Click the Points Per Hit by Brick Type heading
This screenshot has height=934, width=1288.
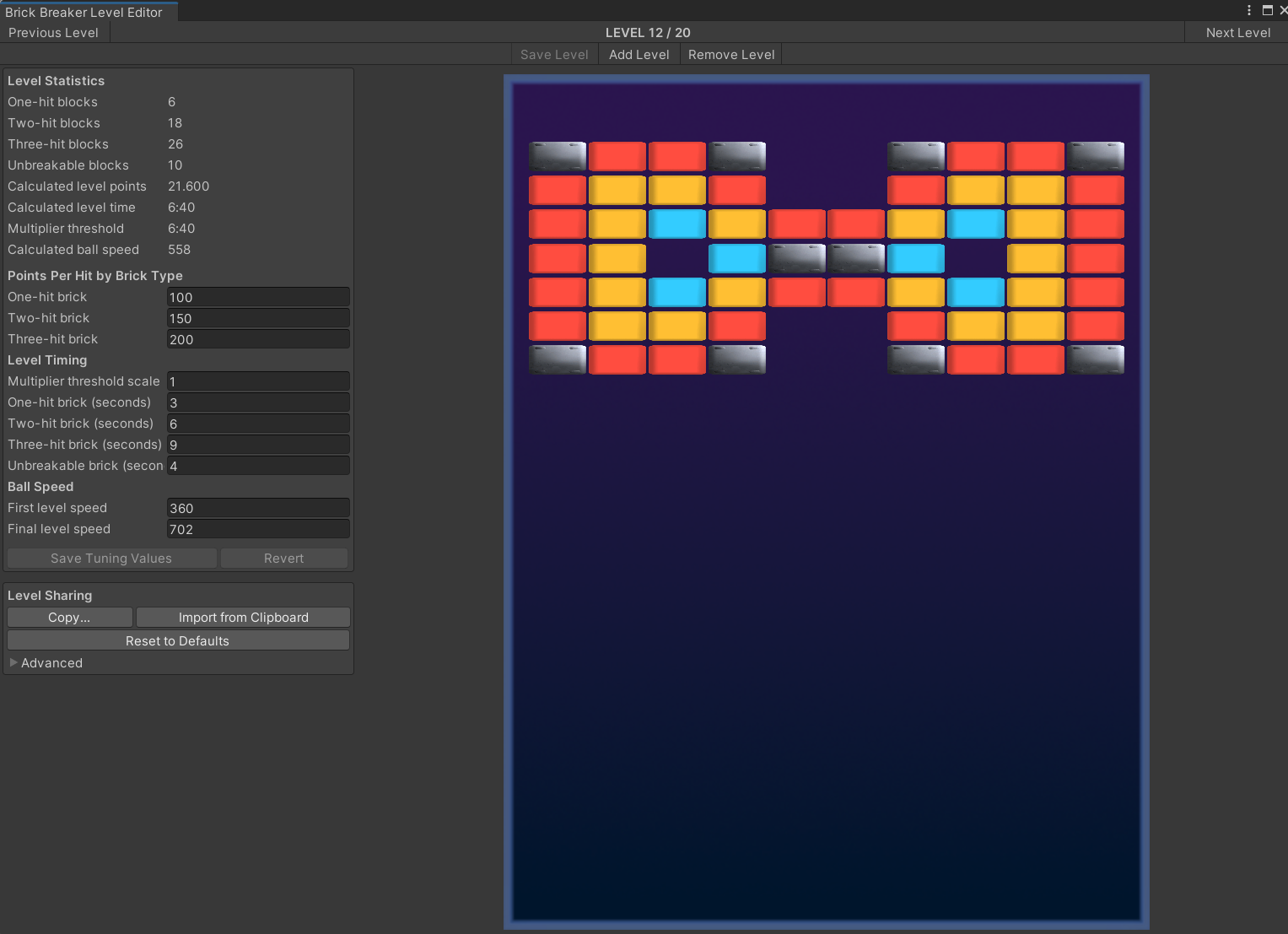tap(95, 276)
